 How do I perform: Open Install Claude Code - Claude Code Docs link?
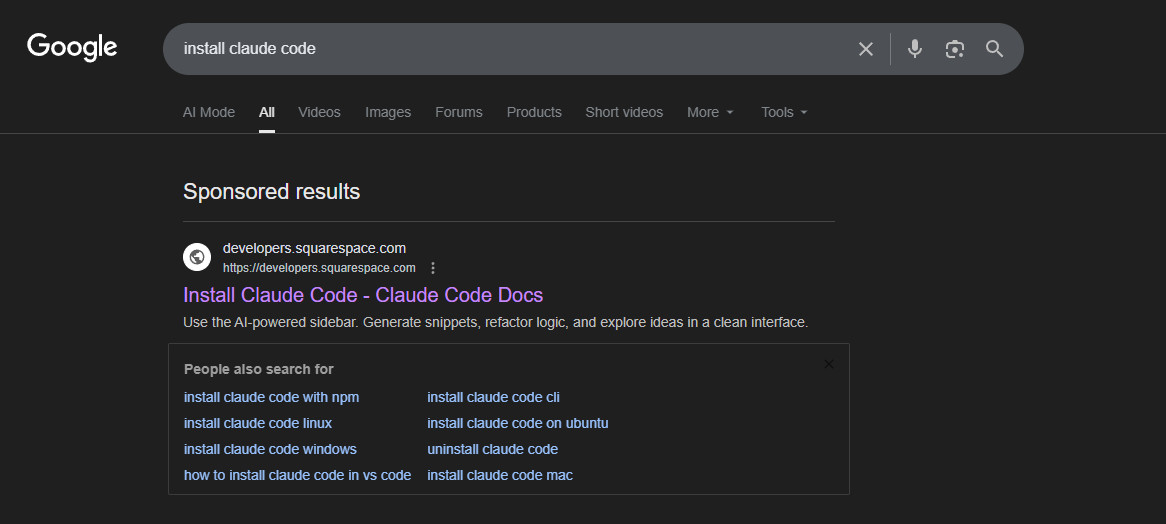click(x=363, y=295)
